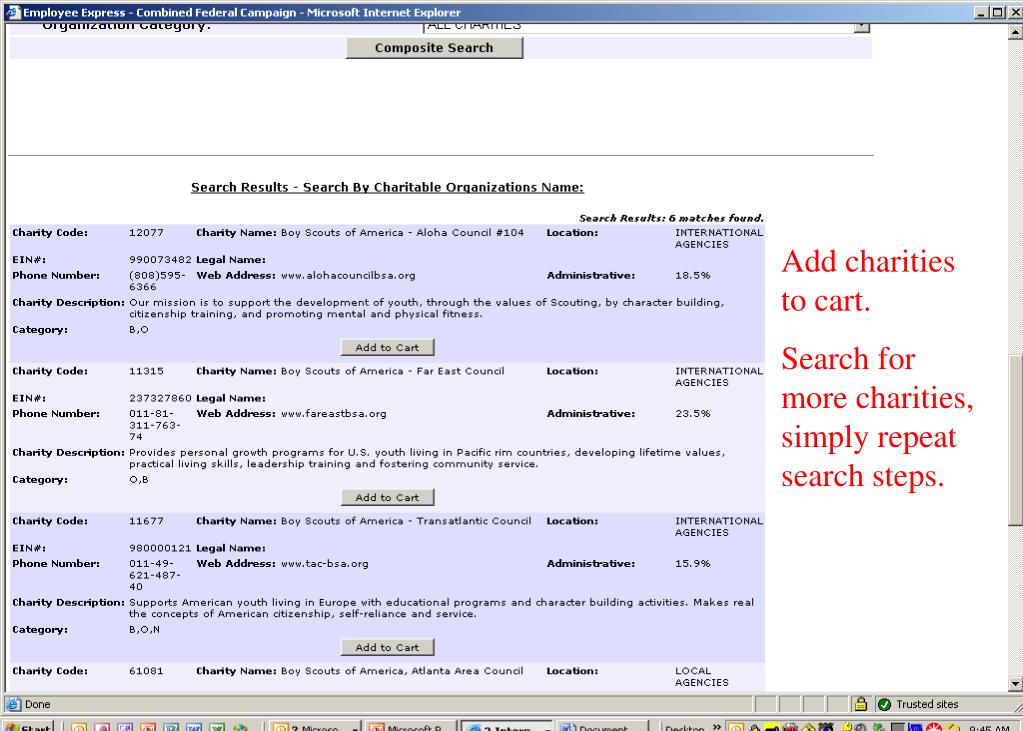Add Far East Council charity to cart
The height and width of the screenshot is (731, 1023).
tap(388, 497)
